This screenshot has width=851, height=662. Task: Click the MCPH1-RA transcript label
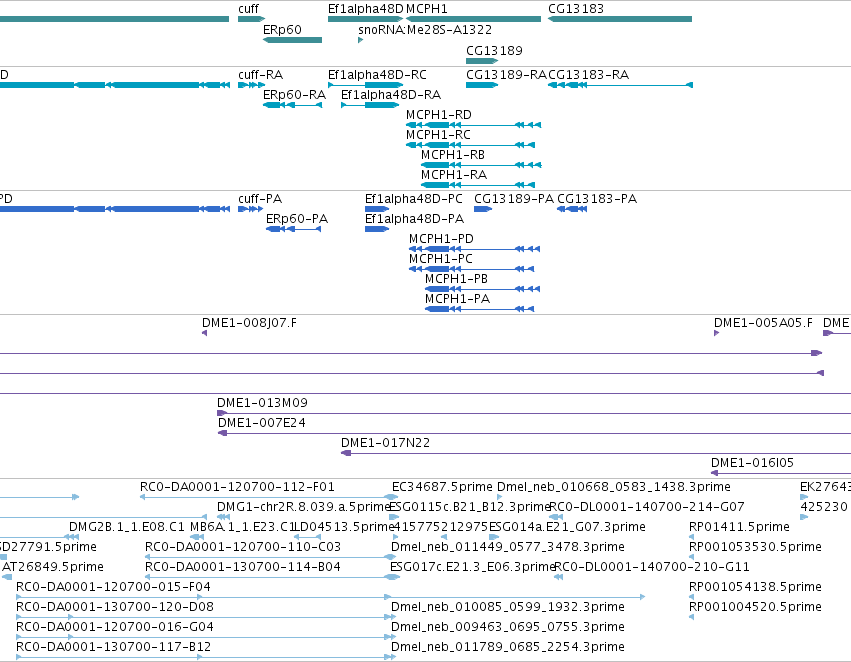(454, 175)
